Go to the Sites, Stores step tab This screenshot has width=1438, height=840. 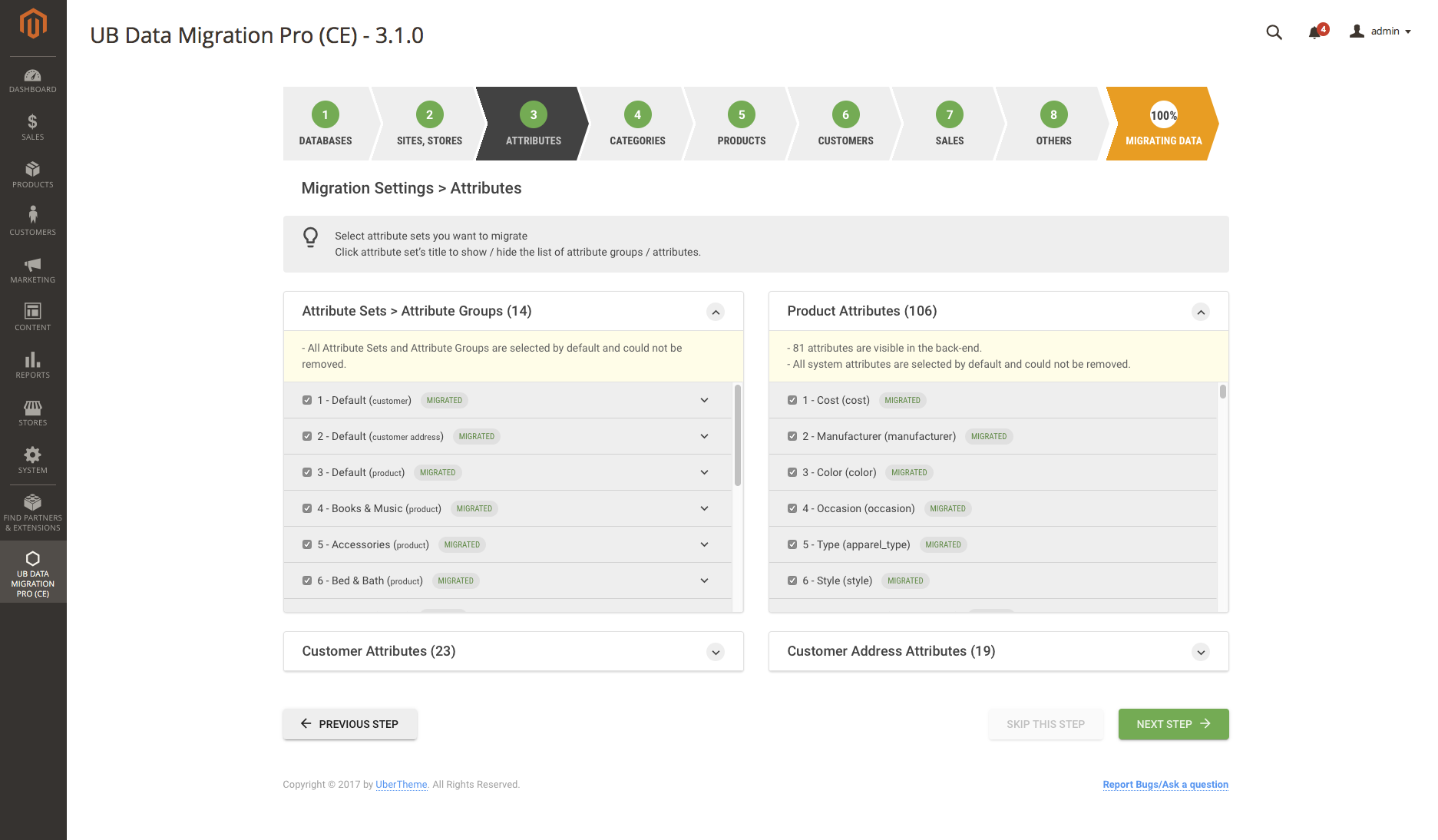click(430, 124)
